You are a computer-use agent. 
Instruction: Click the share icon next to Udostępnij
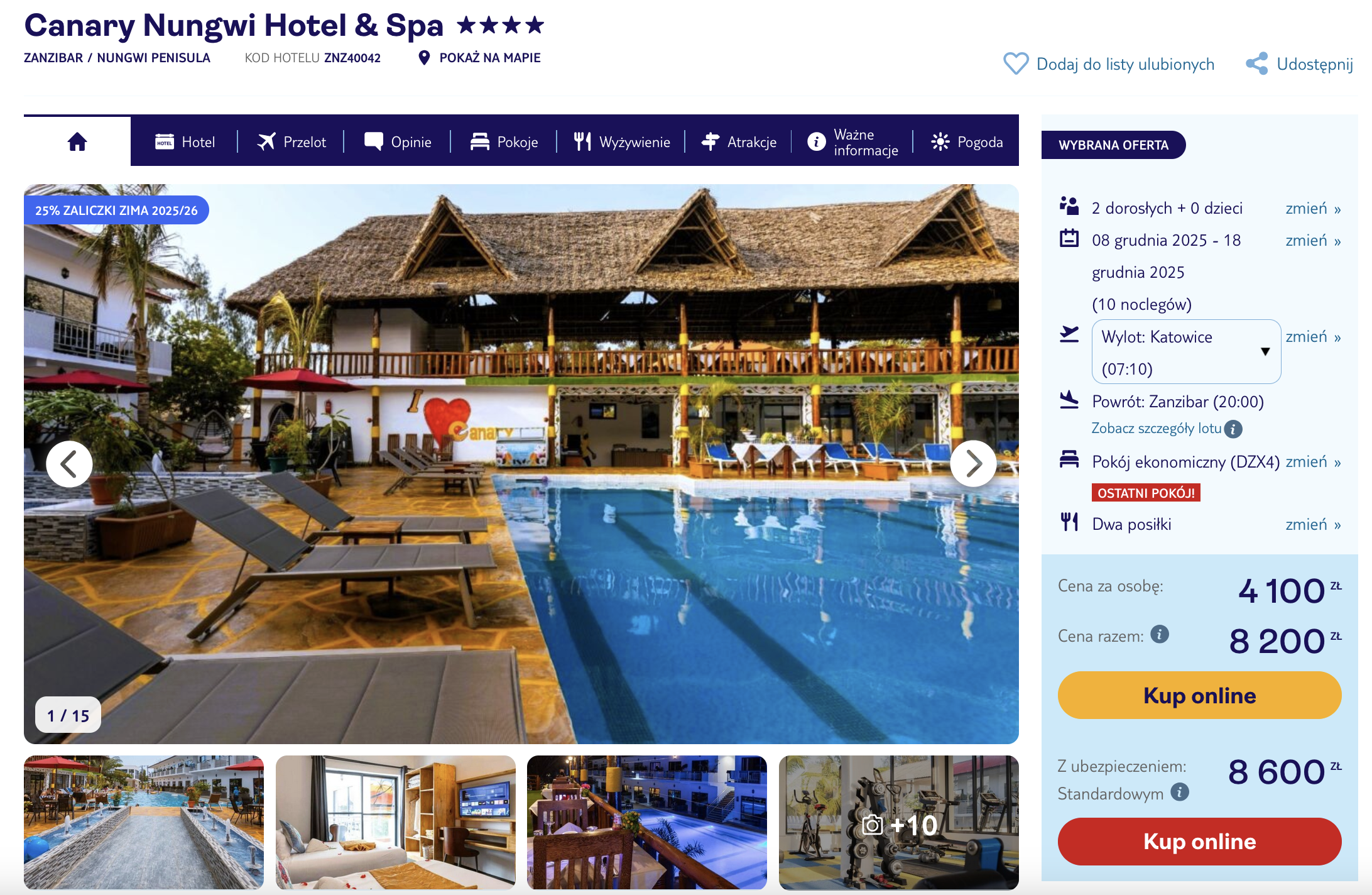(1257, 64)
